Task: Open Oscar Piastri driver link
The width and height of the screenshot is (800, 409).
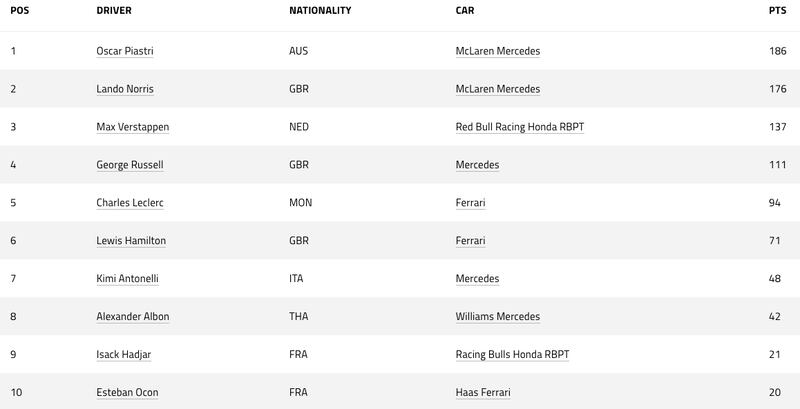Action: 125,51
